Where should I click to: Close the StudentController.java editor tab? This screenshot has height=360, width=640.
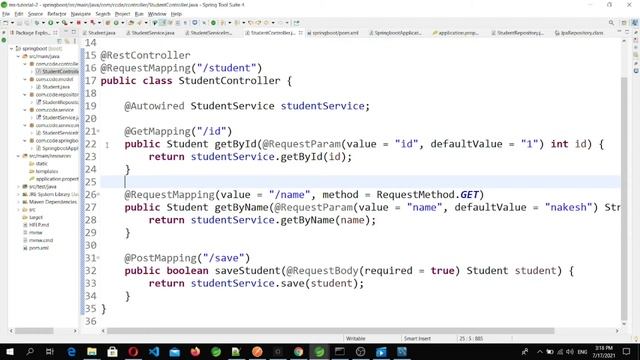pyautogui.click(x=300, y=33)
